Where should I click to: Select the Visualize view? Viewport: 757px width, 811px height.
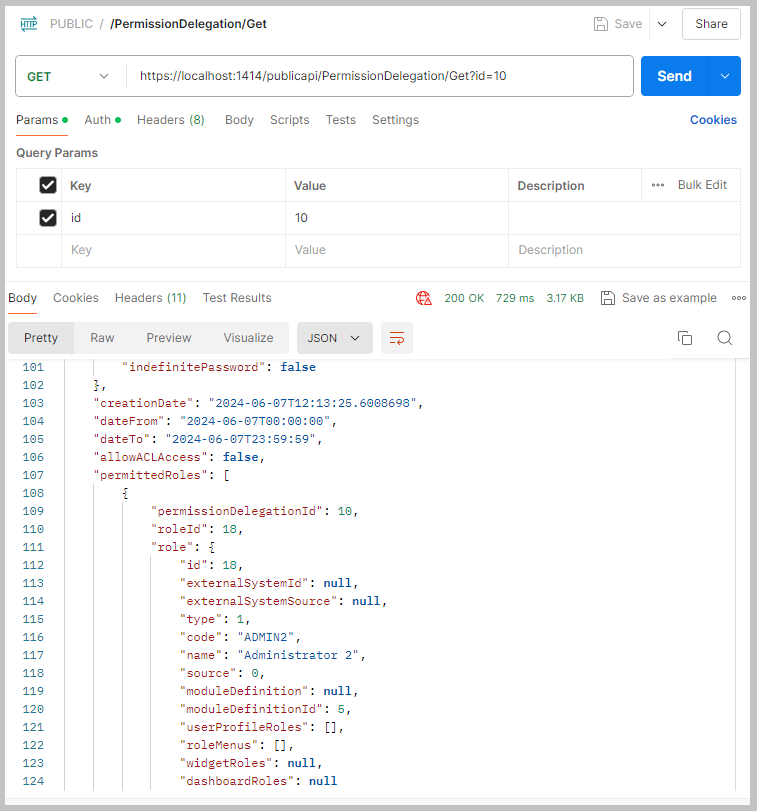click(x=248, y=338)
